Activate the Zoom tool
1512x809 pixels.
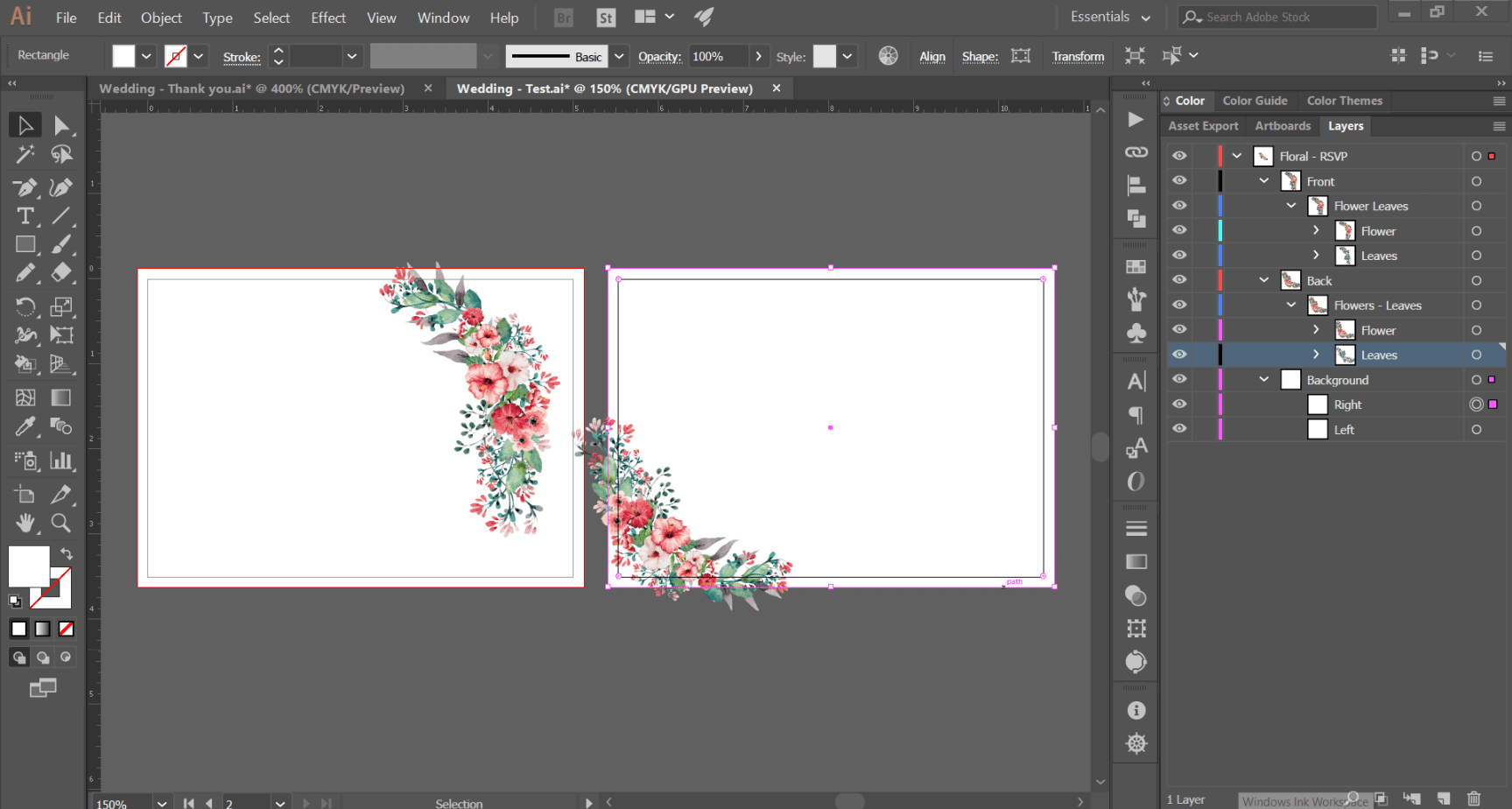(x=60, y=524)
